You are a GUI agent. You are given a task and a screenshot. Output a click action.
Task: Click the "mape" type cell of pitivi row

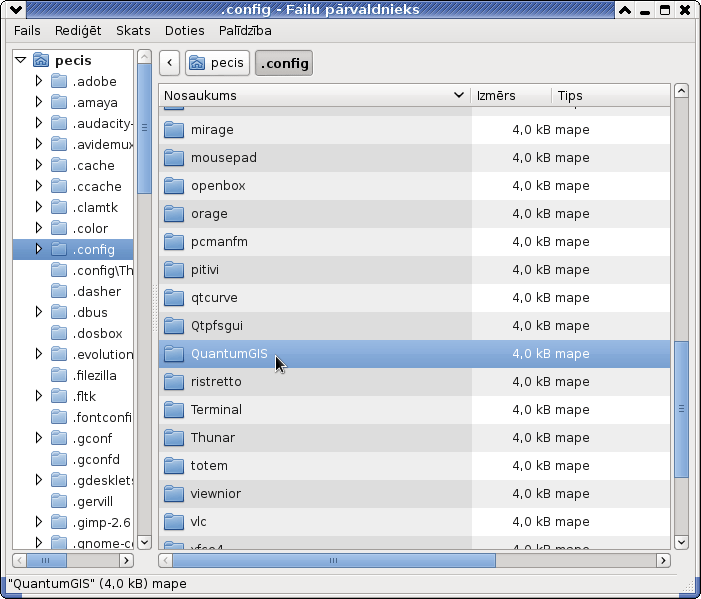pos(572,270)
